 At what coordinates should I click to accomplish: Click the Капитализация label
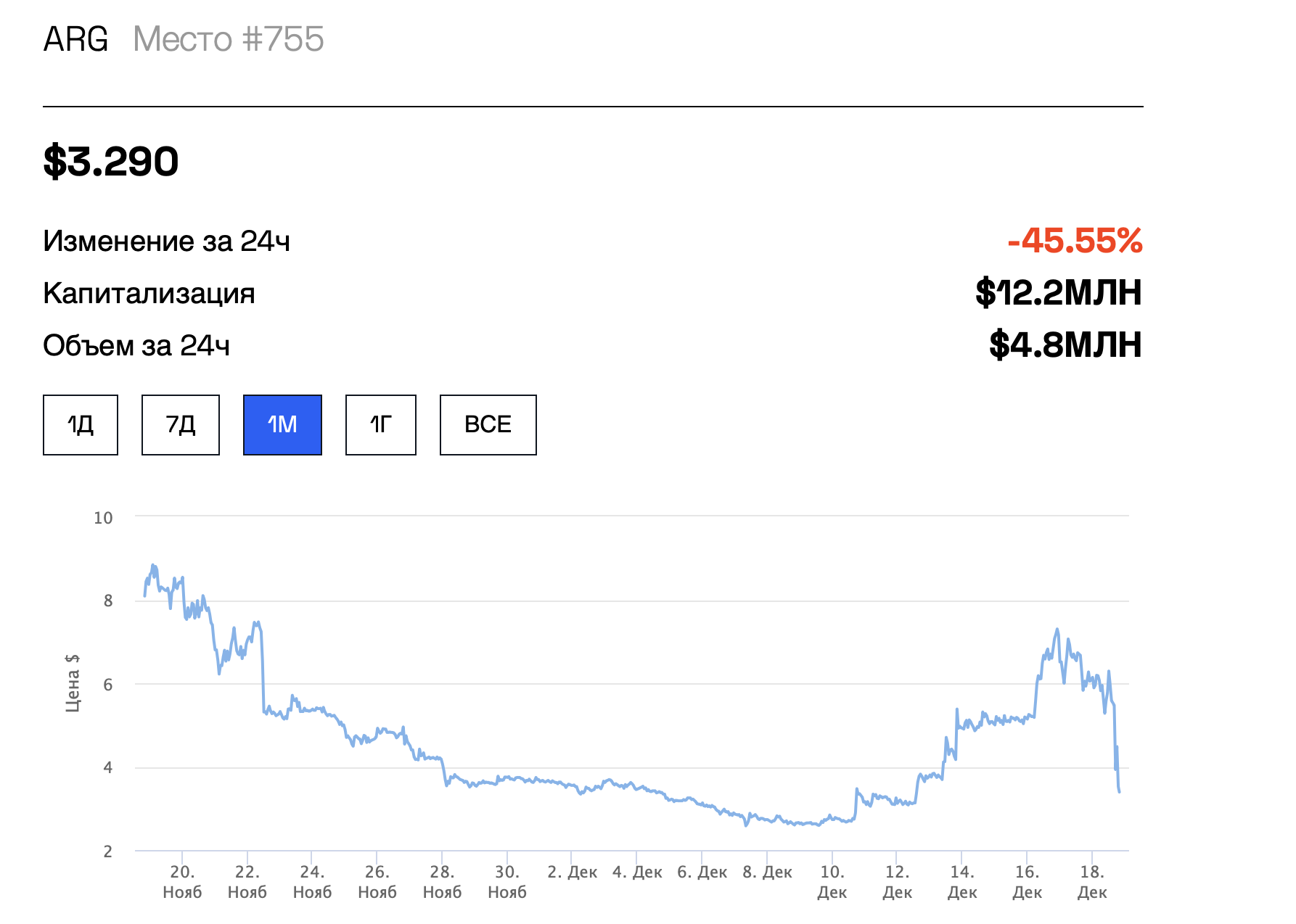click(149, 294)
